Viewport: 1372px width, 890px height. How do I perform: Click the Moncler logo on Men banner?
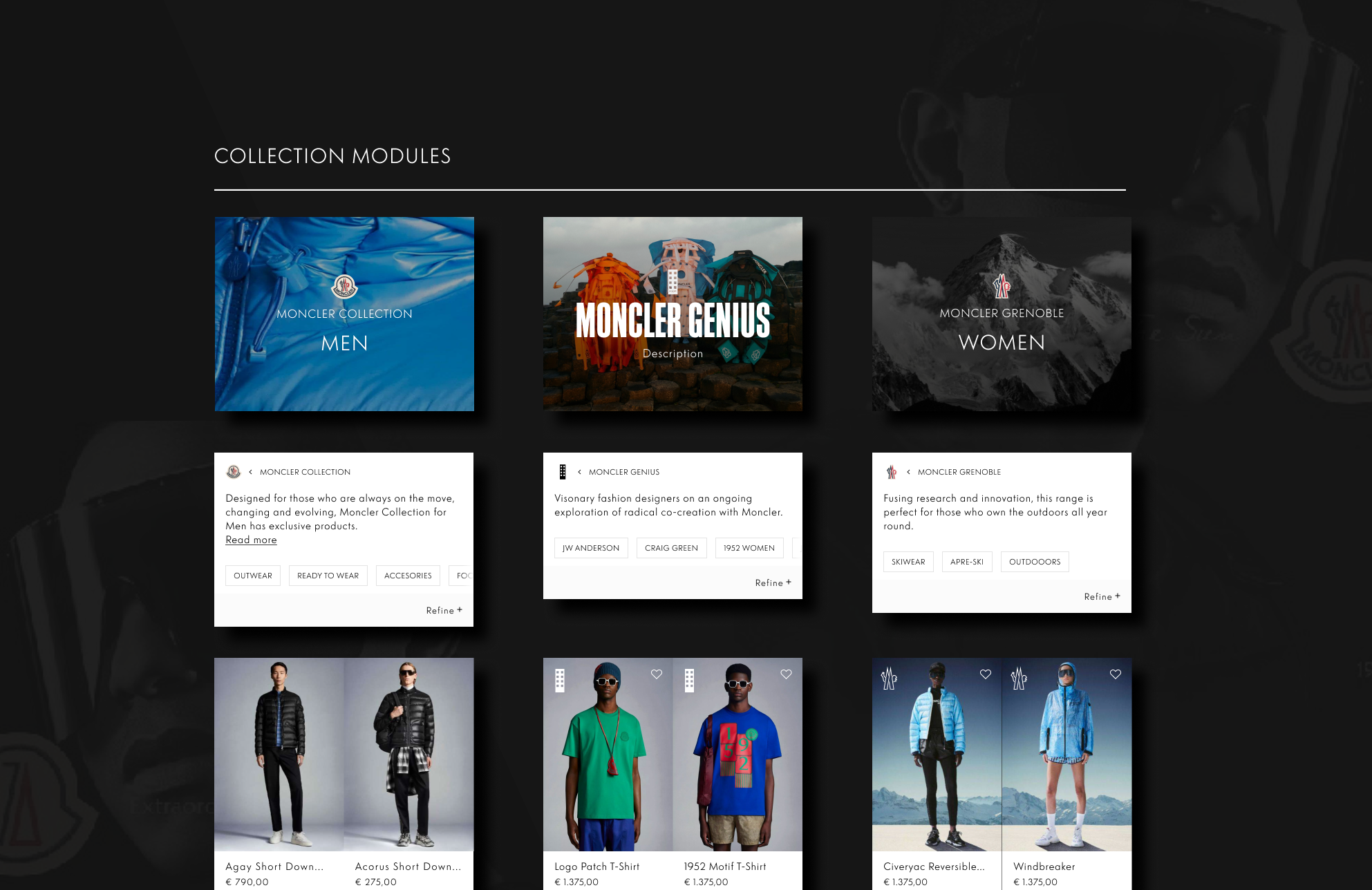click(x=344, y=286)
